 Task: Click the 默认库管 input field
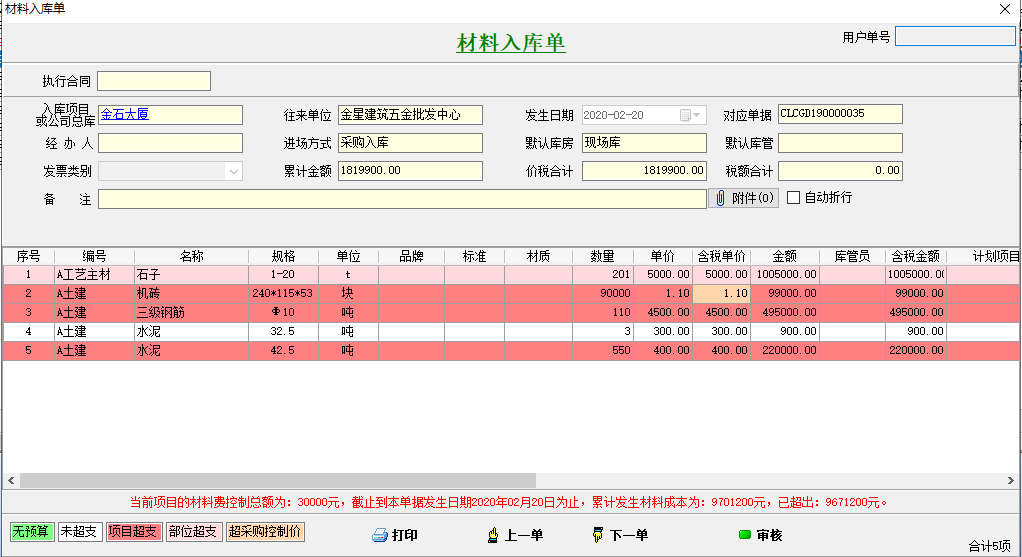[x=840, y=143]
